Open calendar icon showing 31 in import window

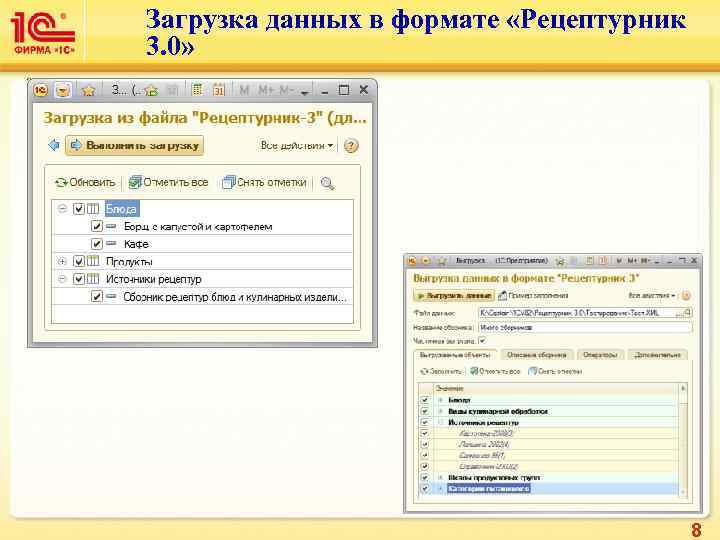[x=219, y=90]
